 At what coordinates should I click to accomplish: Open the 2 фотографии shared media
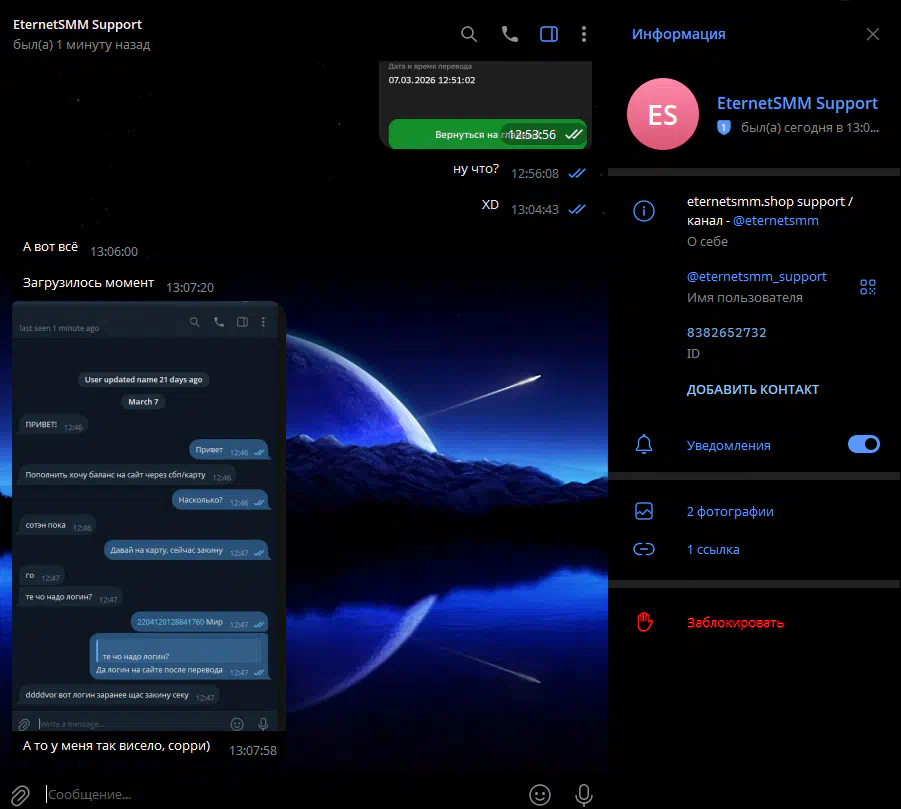pyautogui.click(x=730, y=511)
